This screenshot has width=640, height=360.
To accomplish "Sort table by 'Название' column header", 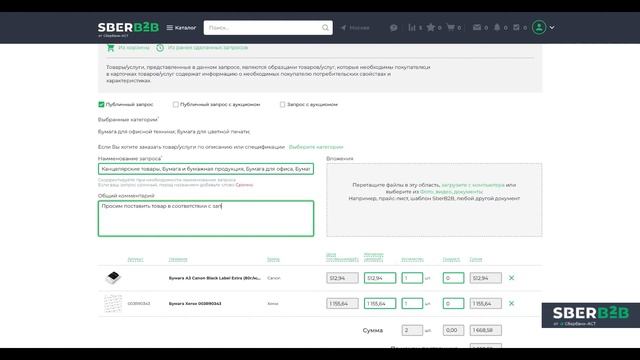I will (x=178, y=259).
